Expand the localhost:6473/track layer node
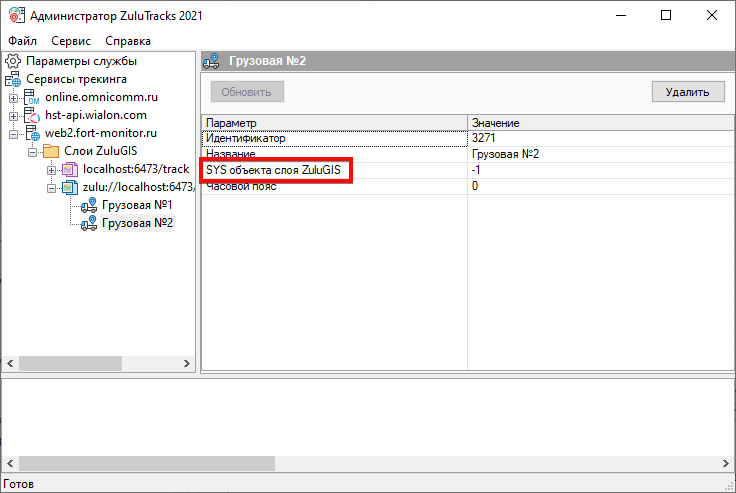 click(51, 169)
